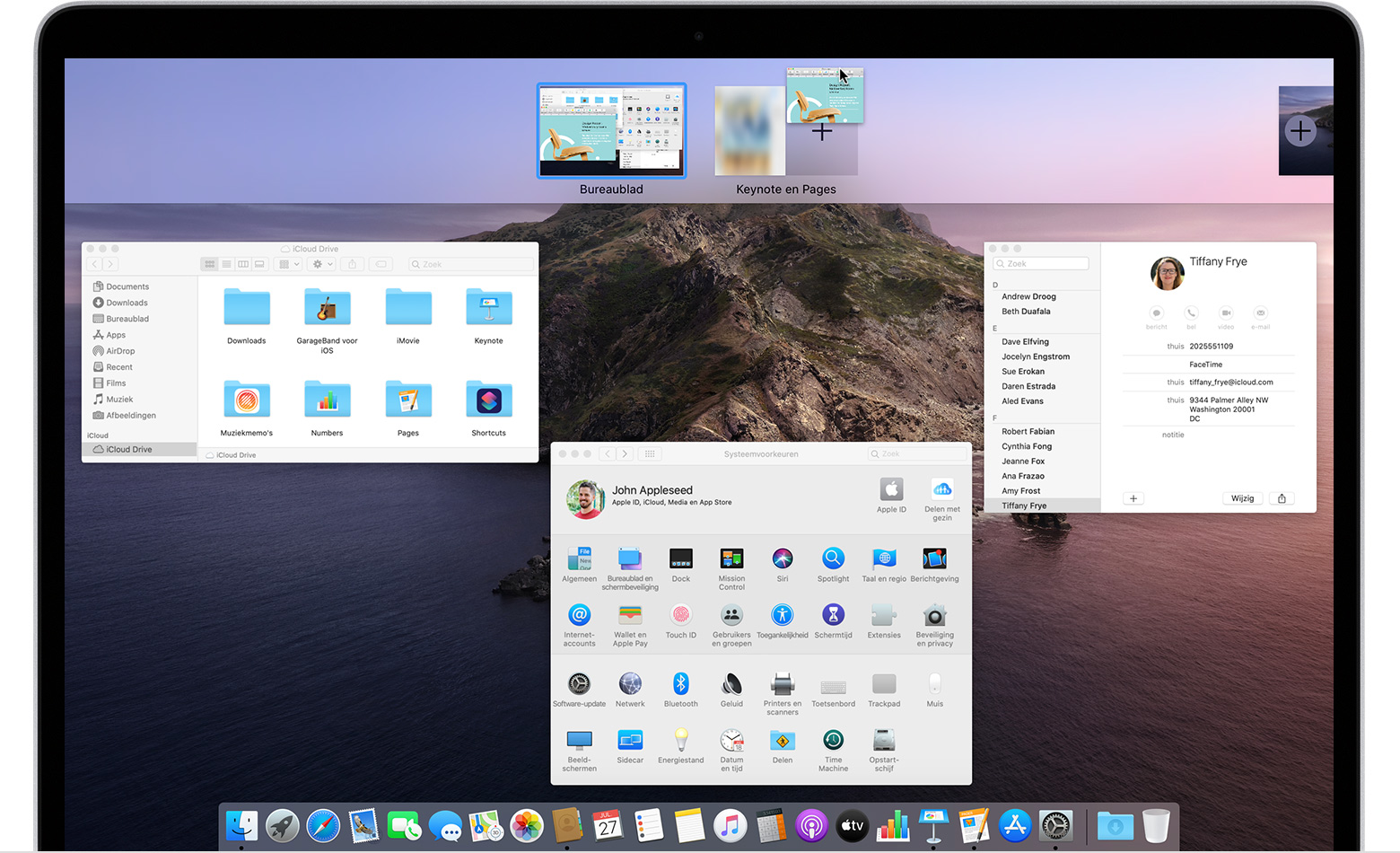Open the Shortcuts folder in iCloud Drive
Screen dimensions: 1400x853
coord(488,400)
